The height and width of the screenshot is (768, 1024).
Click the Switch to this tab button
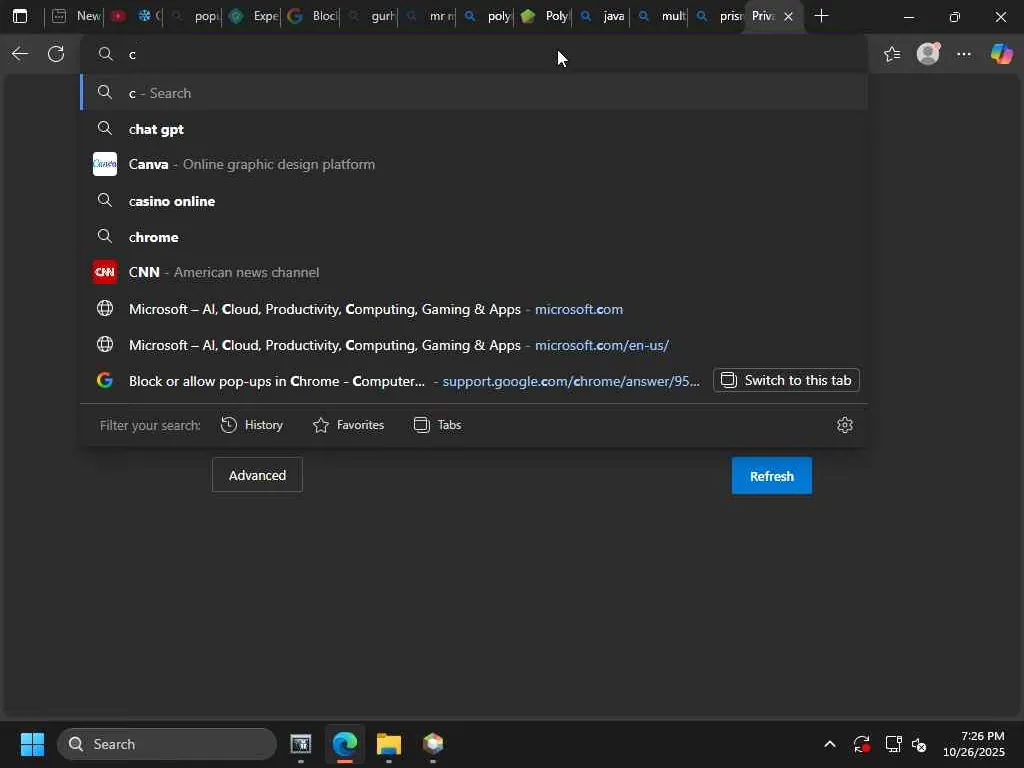click(786, 380)
